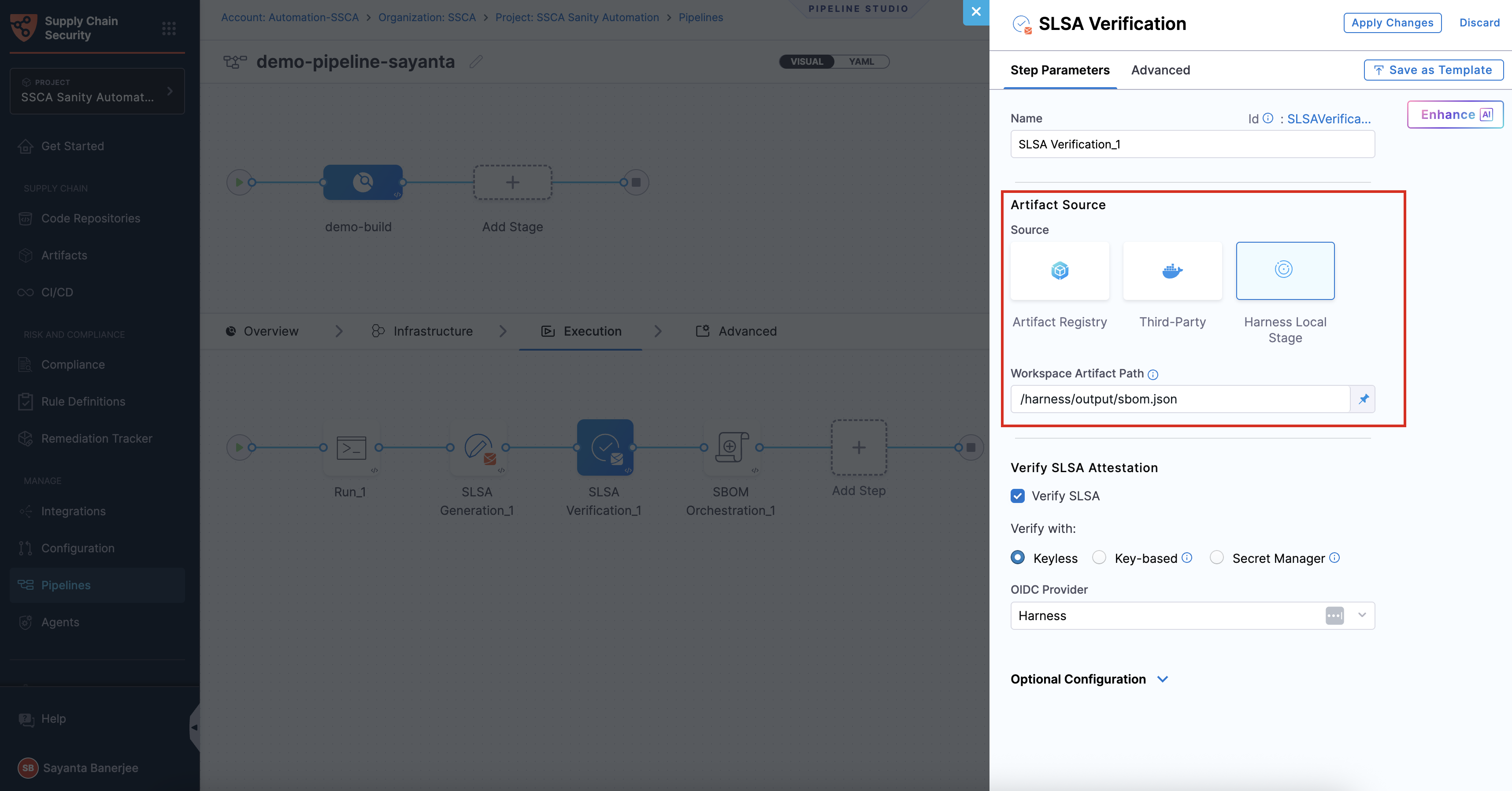Select the Key-based radio option
1512x791 pixels.
pos(1099,558)
